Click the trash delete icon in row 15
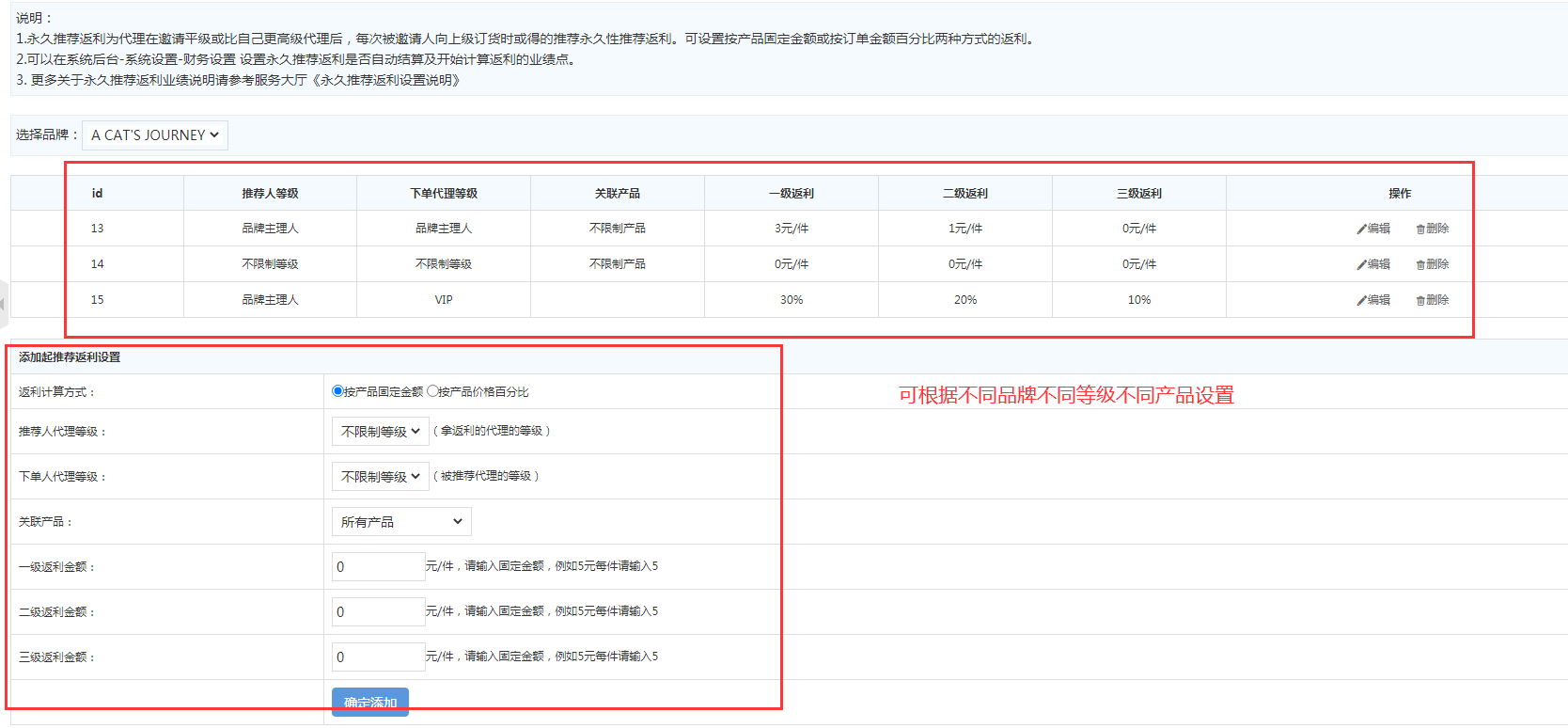 (1420, 300)
